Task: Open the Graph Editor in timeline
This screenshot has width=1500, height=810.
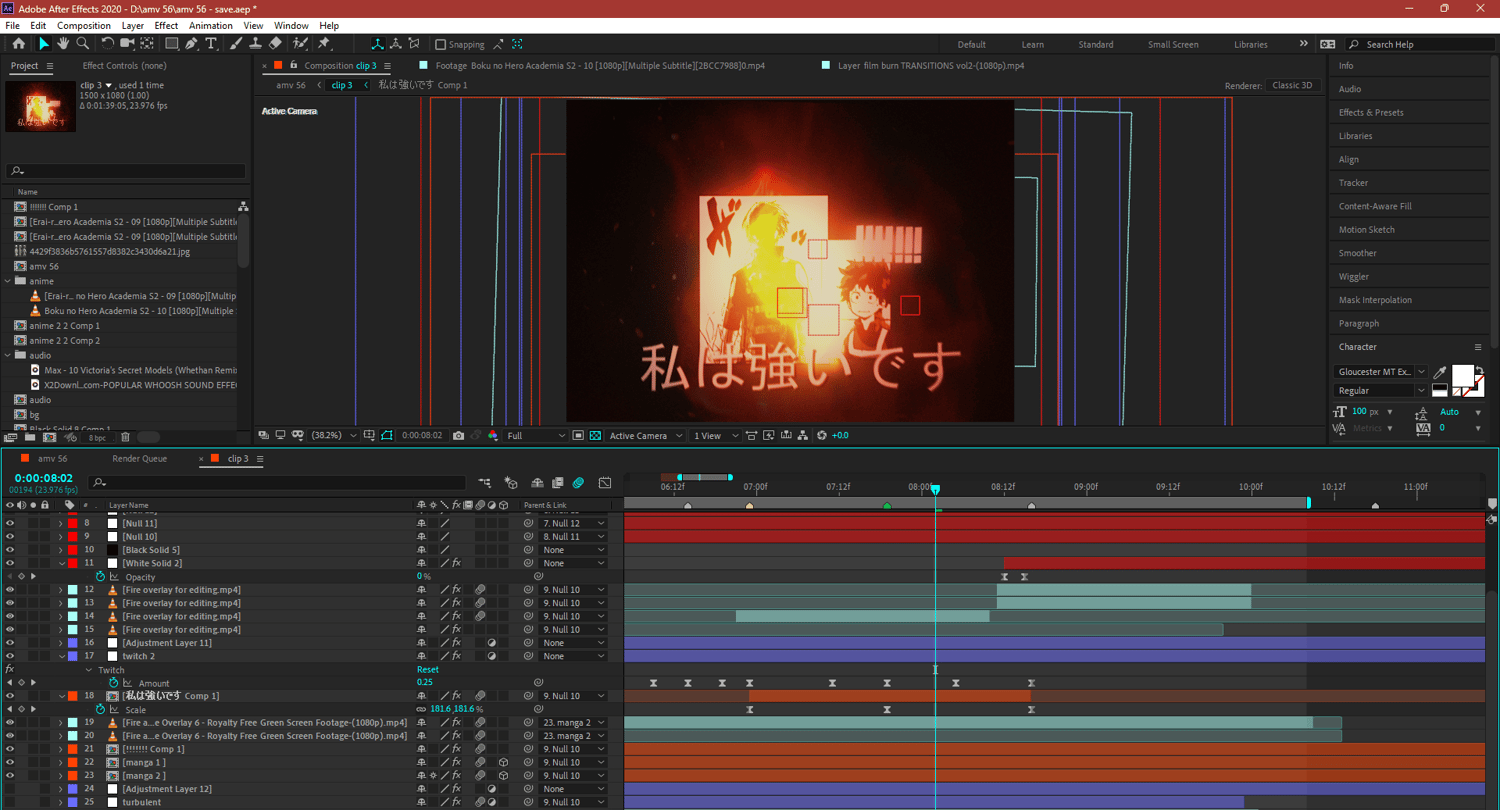Action: coord(605,483)
